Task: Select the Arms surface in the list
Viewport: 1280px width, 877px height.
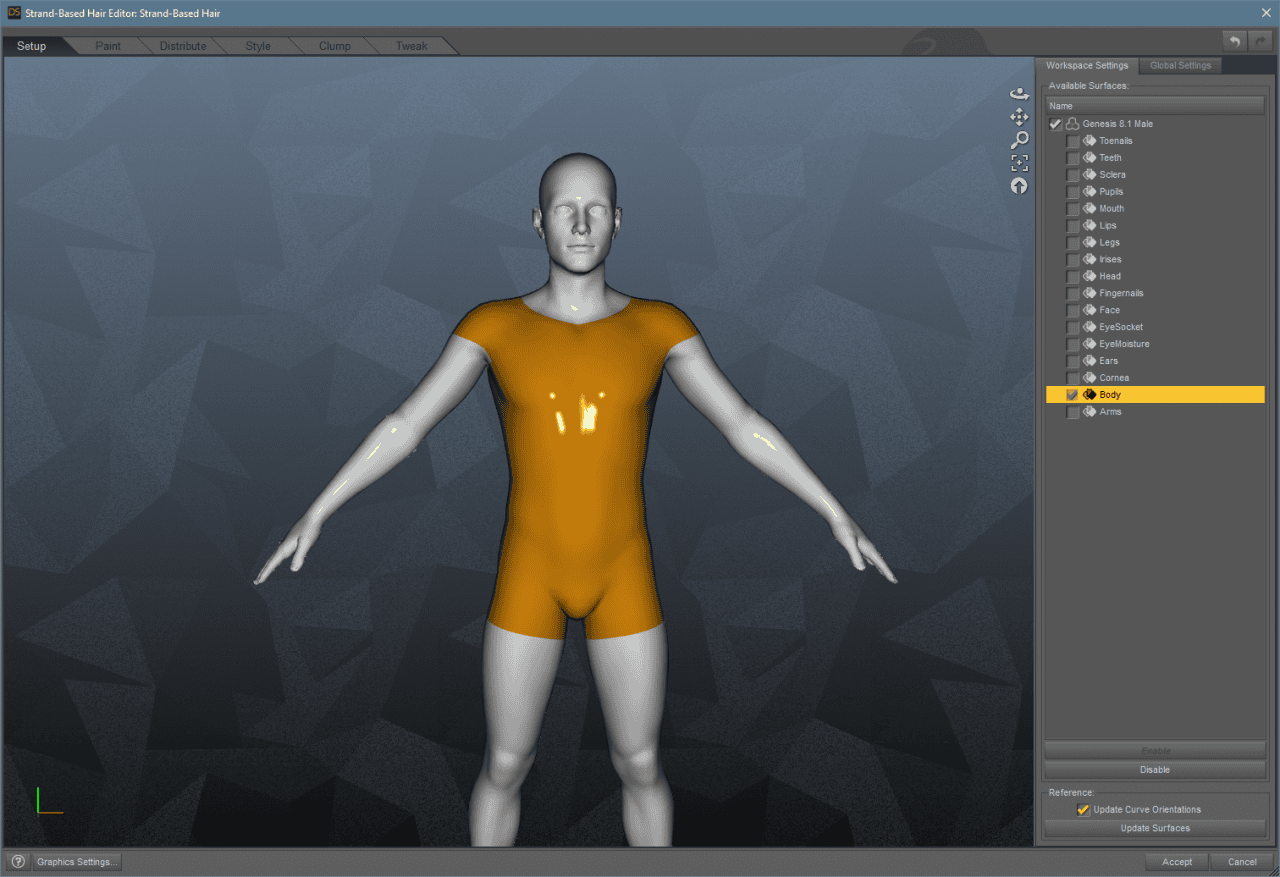Action: (1110, 411)
